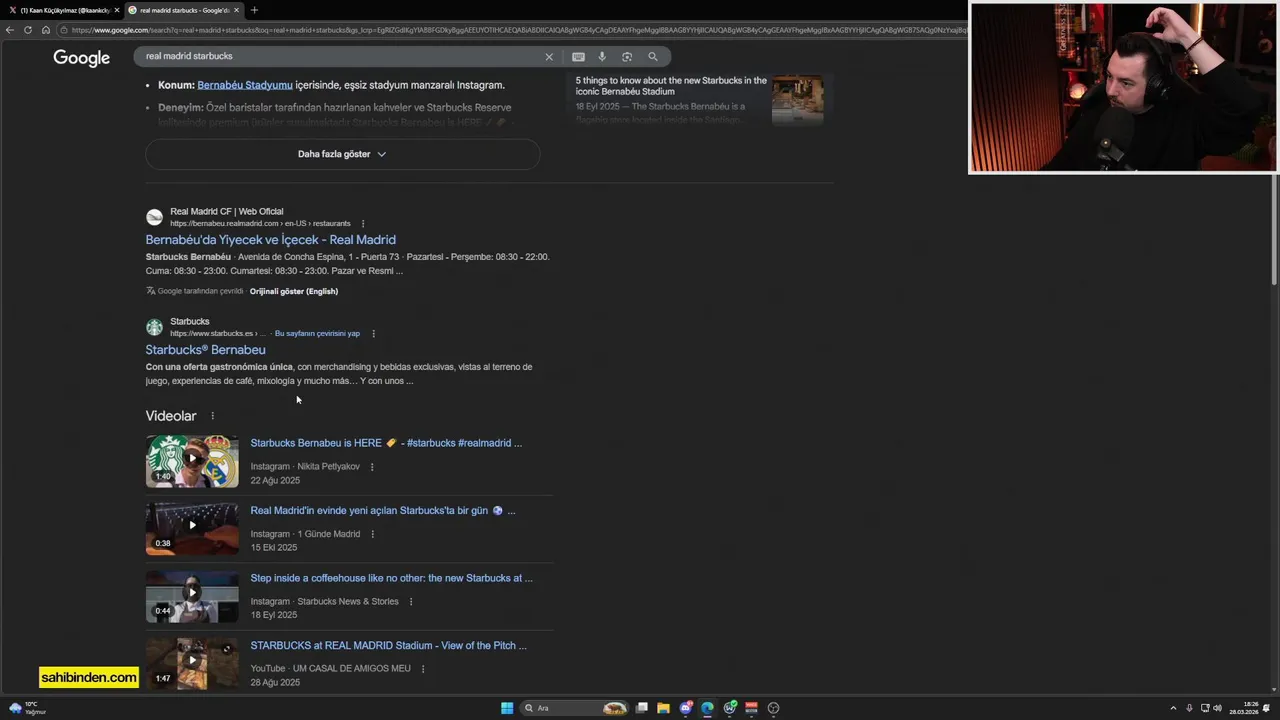1280x720 pixels.
Task: Open Starbucks Bernabeu is HERE video link
Action: point(386,443)
